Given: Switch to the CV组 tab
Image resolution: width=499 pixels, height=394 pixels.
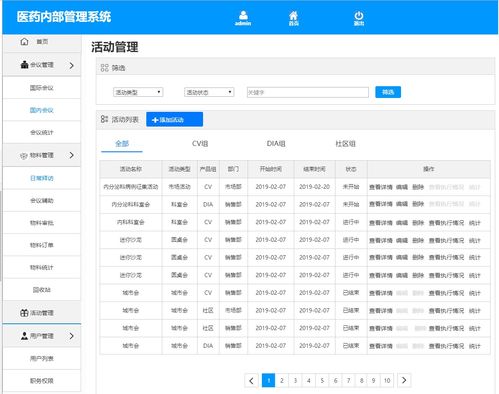Looking at the screenshot, I should click(200, 144).
